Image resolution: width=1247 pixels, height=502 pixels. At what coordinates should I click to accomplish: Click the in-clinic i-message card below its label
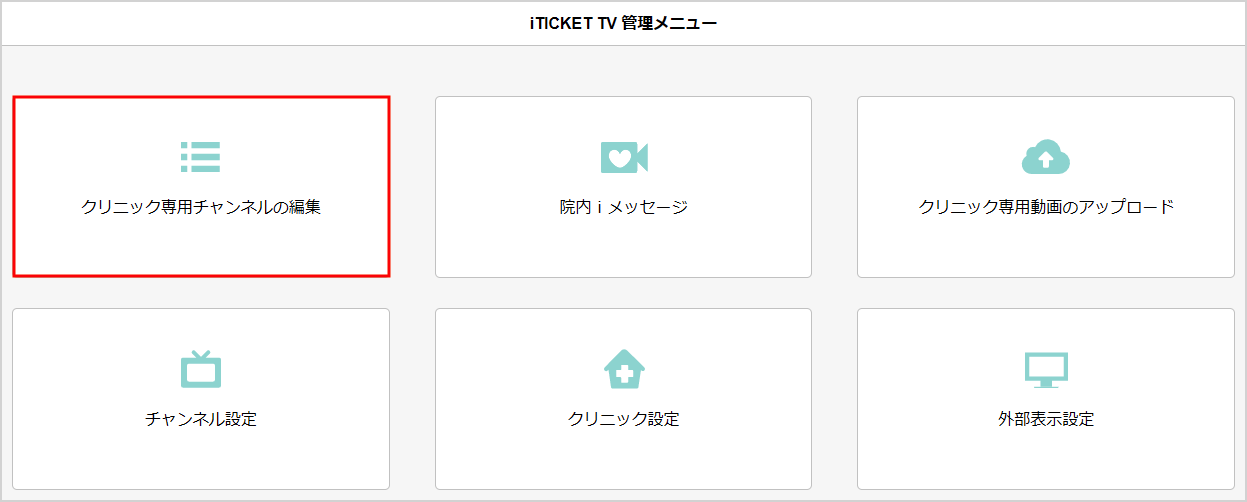point(623,248)
